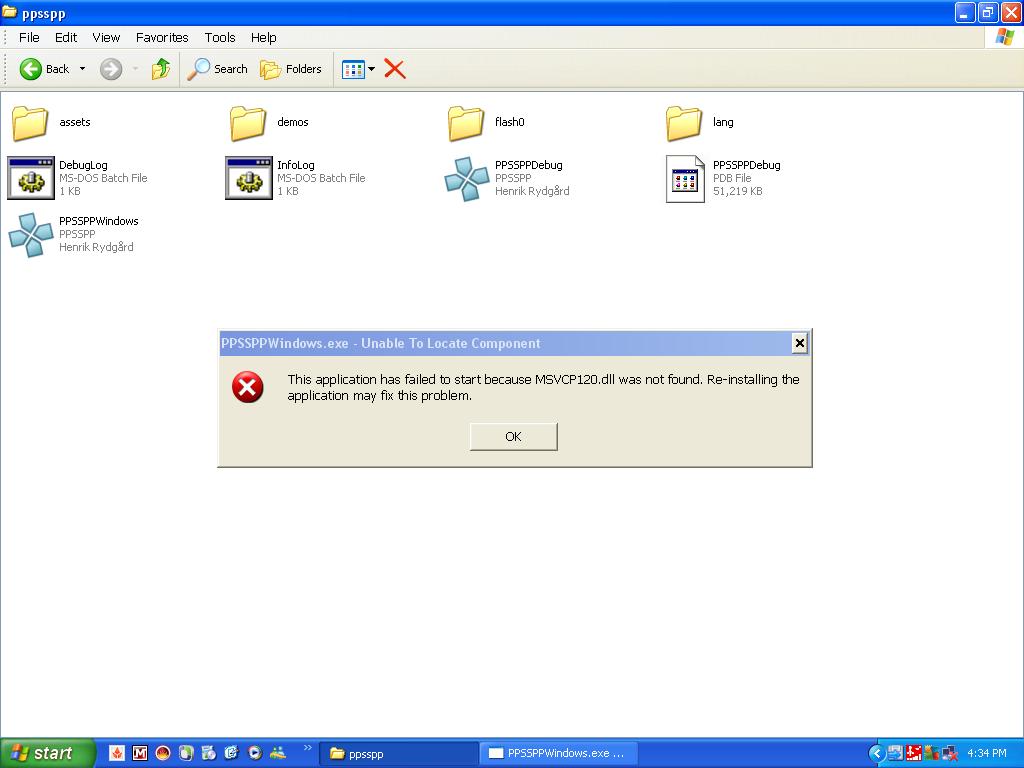
Task: Select the InfoLog batch file icon
Action: pyautogui.click(x=248, y=179)
